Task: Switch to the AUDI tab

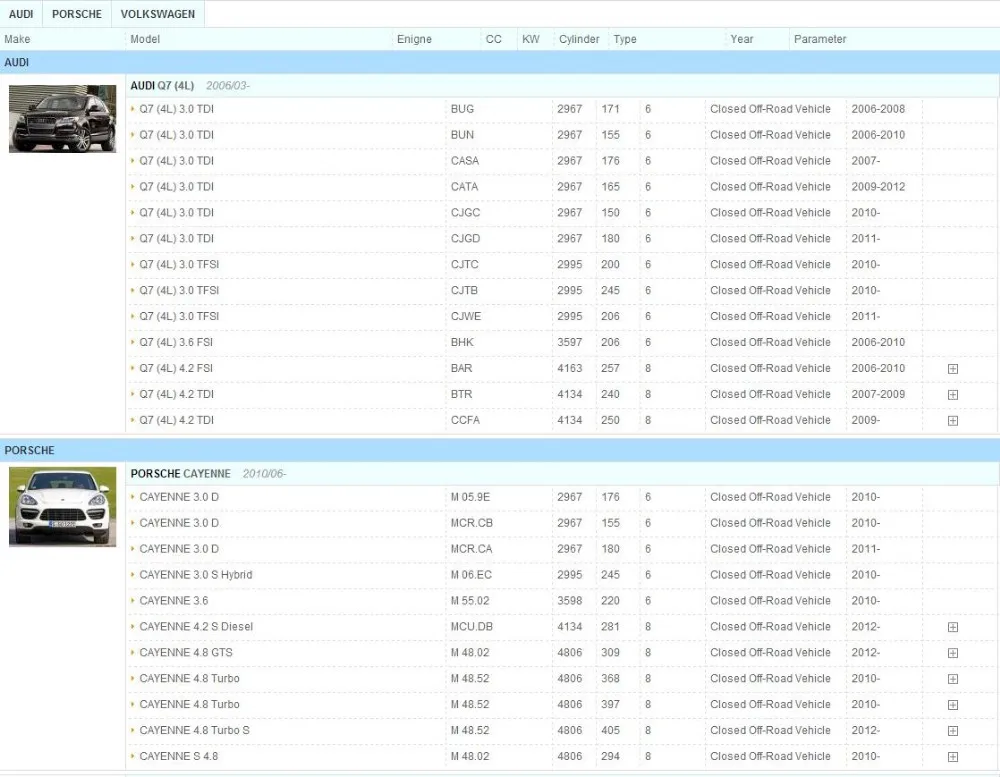Action: click(x=21, y=14)
